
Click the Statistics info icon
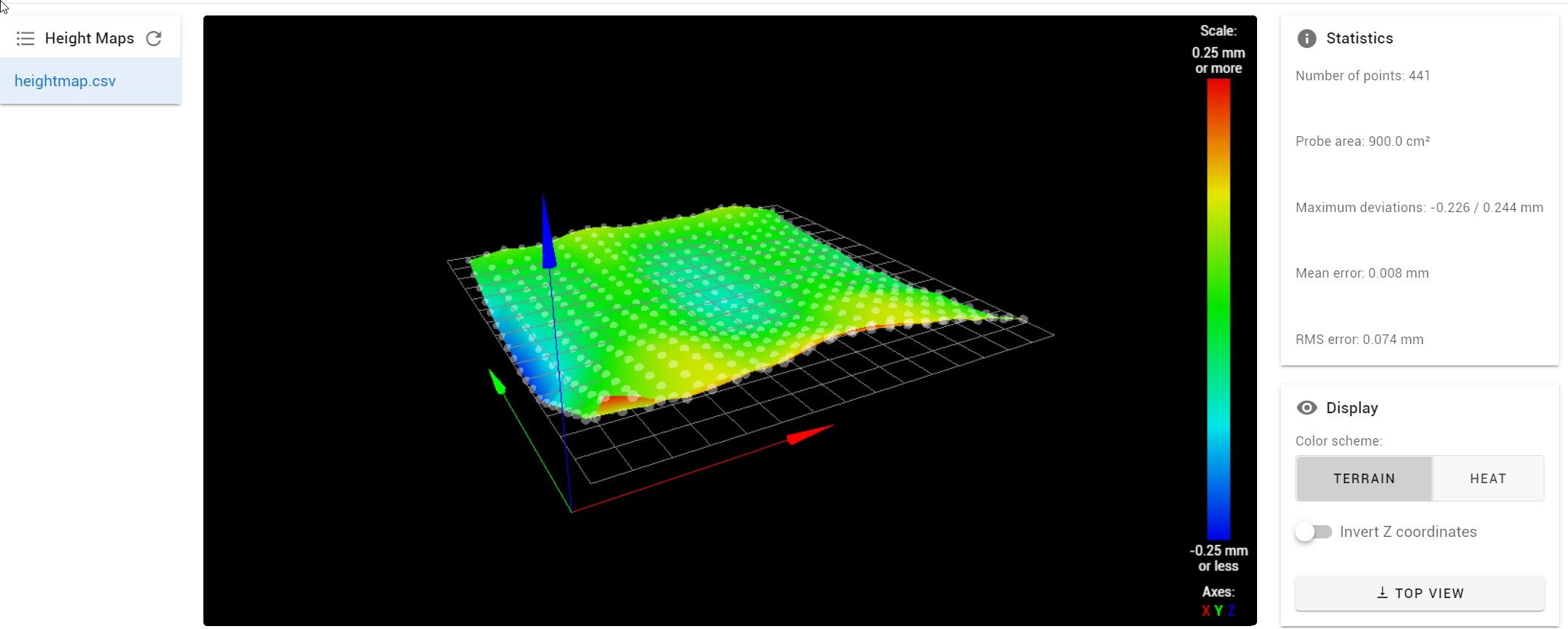coord(1306,38)
